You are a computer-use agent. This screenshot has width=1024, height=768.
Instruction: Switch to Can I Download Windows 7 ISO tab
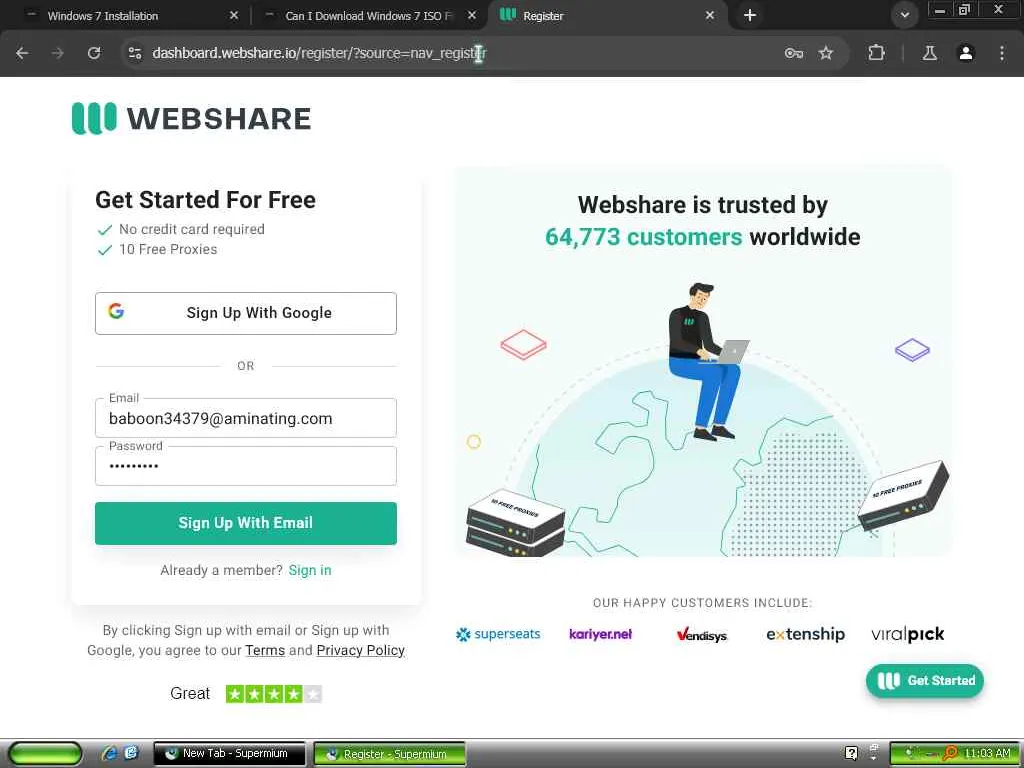(370, 16)
